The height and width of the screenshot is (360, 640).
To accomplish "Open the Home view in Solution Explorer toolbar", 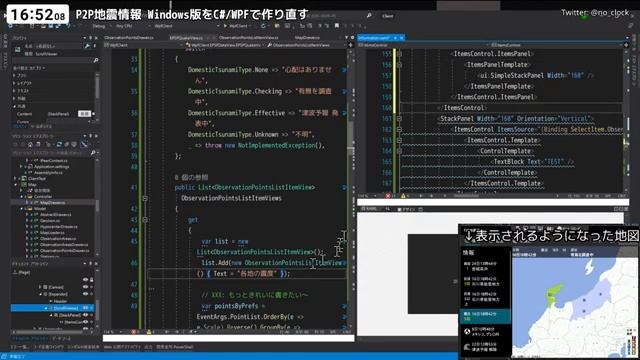I will (x=30, y=144).
